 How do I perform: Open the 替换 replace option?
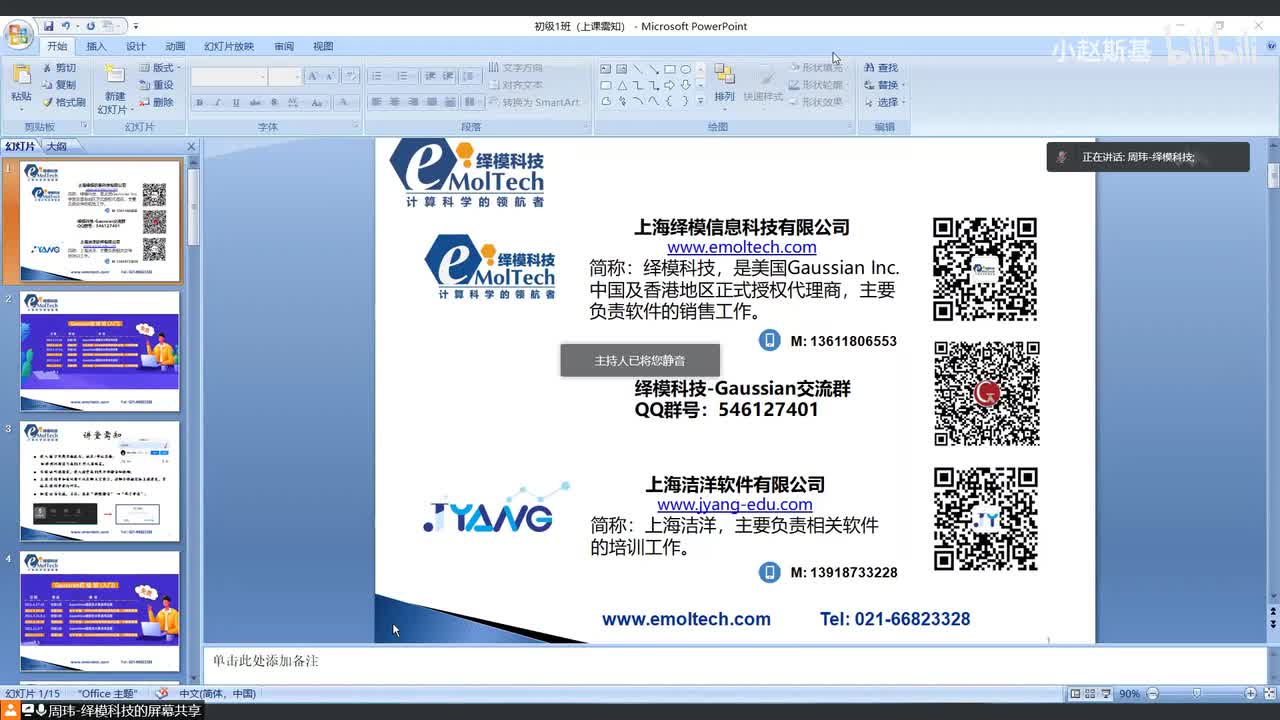883,85
